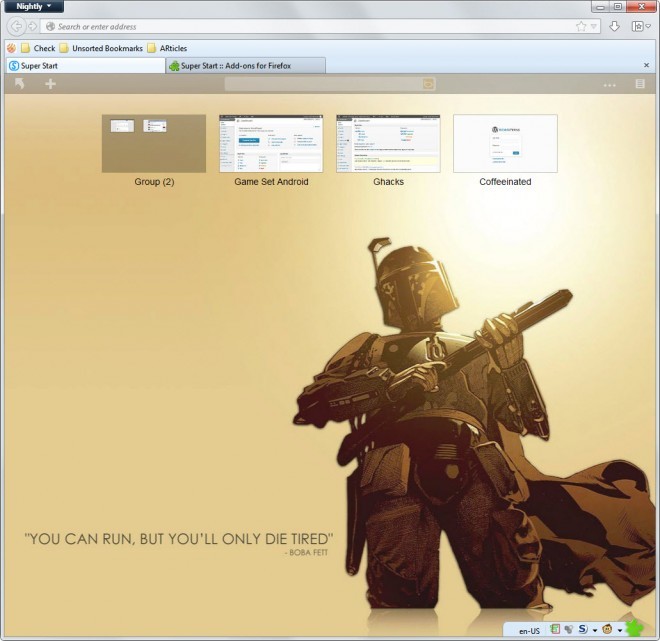
Task: Open the Game Set Android thumbnail
Action: 271,143
